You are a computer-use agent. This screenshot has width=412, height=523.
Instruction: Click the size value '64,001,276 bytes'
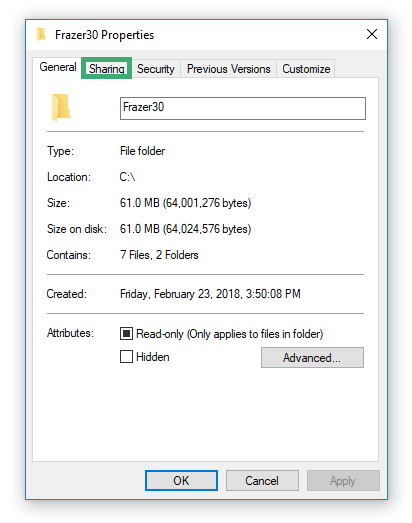[x=207, y=203]
